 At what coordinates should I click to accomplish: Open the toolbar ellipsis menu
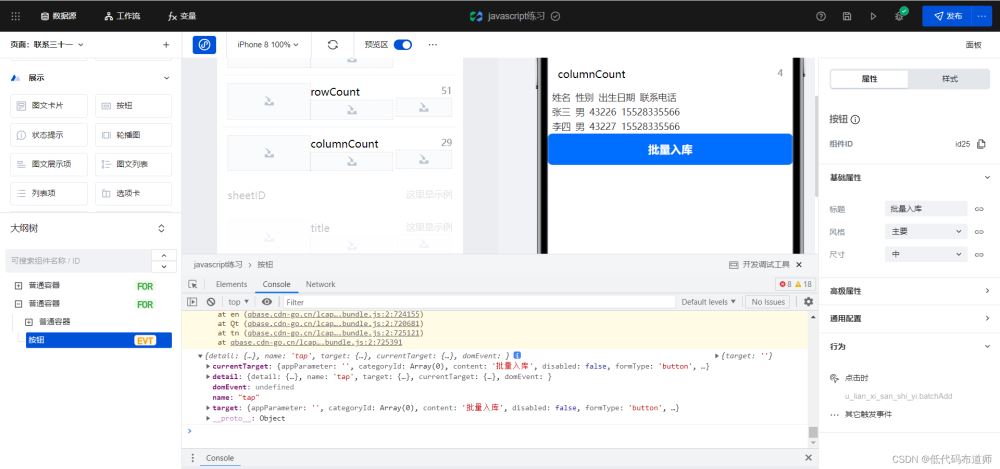433,45
